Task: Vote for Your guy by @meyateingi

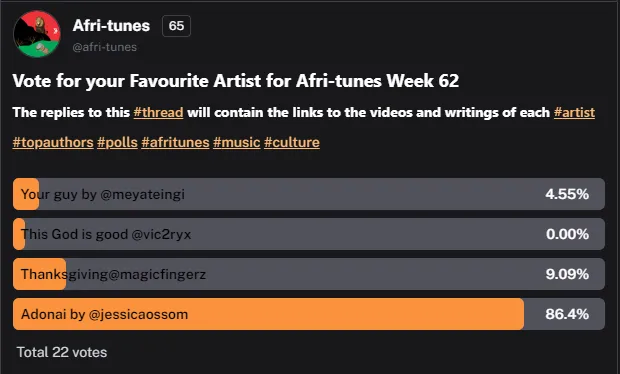Action: 309,194
